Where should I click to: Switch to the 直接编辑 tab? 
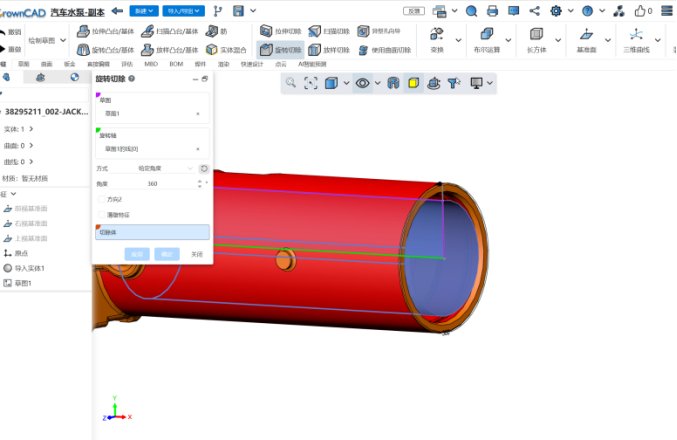[98, 64]
